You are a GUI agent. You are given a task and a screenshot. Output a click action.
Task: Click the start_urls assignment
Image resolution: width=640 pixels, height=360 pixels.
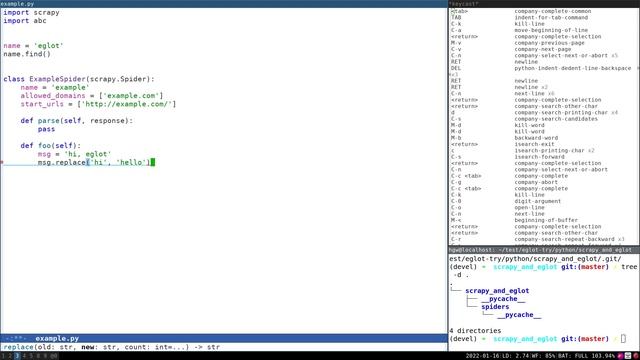[x=98, y=104]
